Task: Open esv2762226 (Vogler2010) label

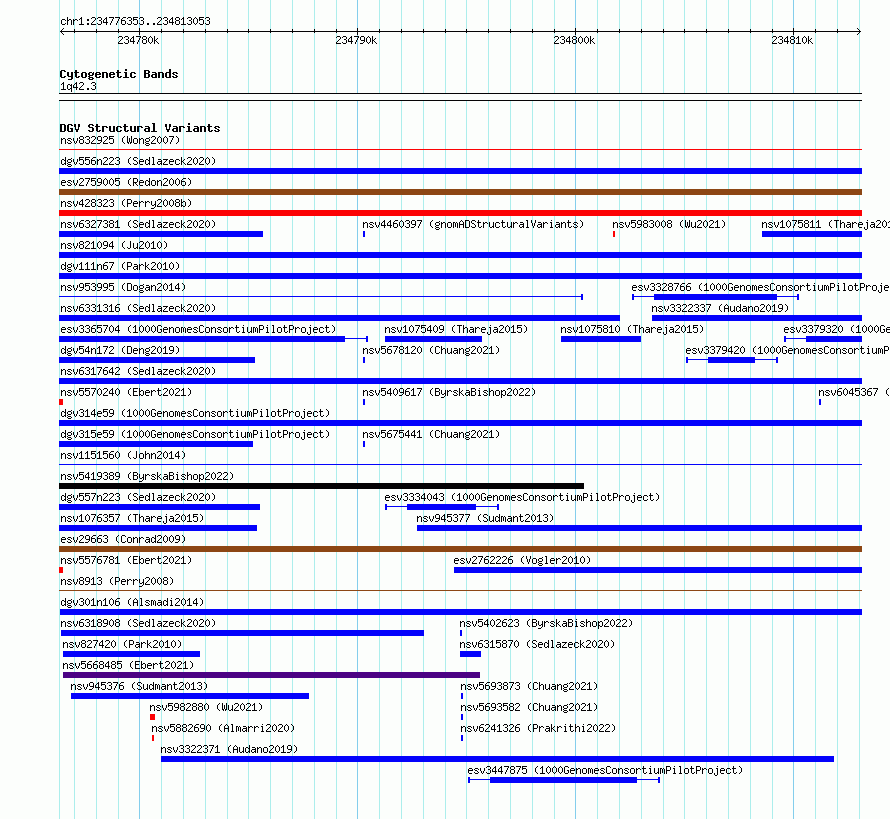Action: (x=522, y=560)
